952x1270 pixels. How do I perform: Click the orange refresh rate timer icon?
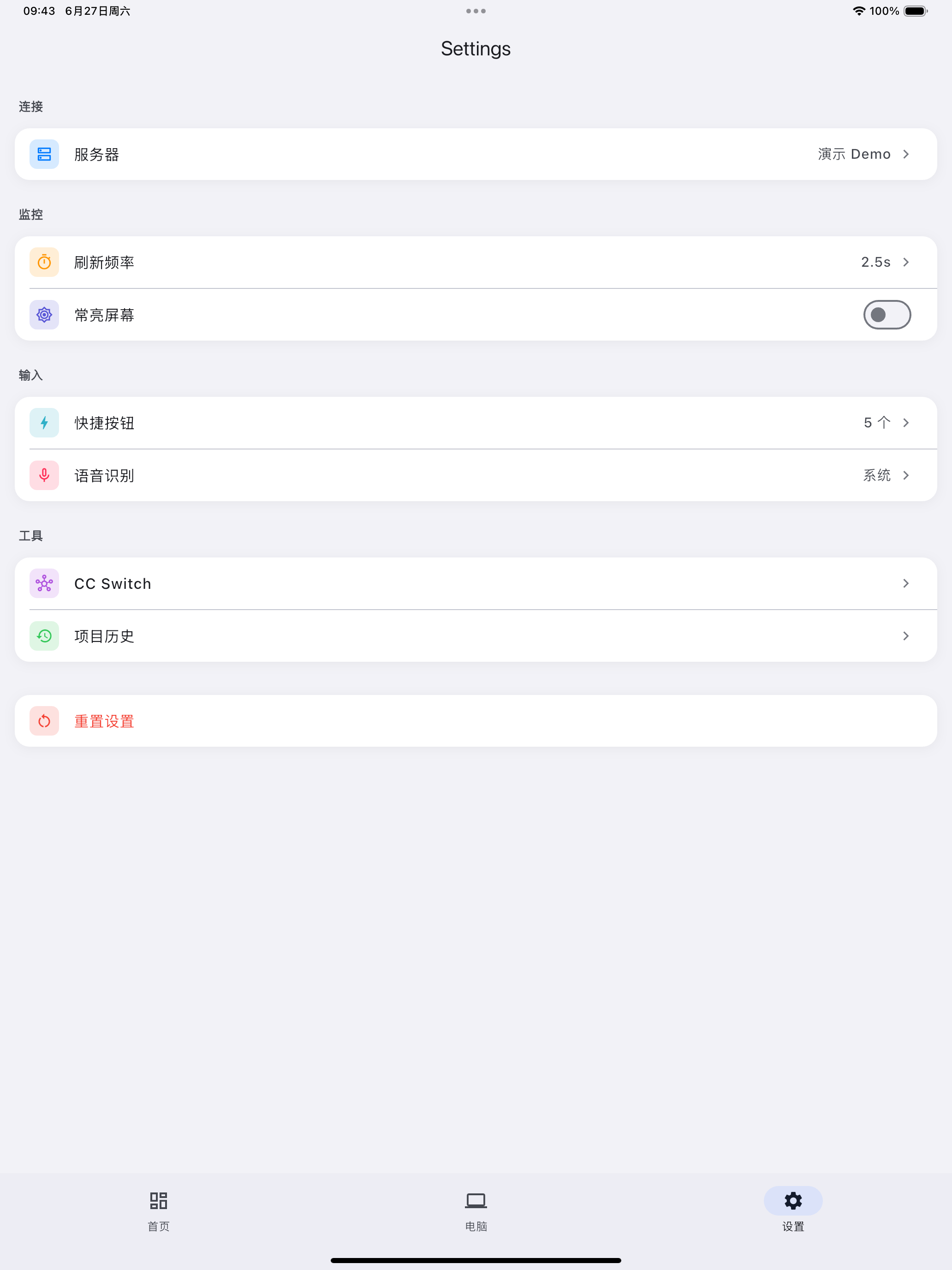pos(44,263)
